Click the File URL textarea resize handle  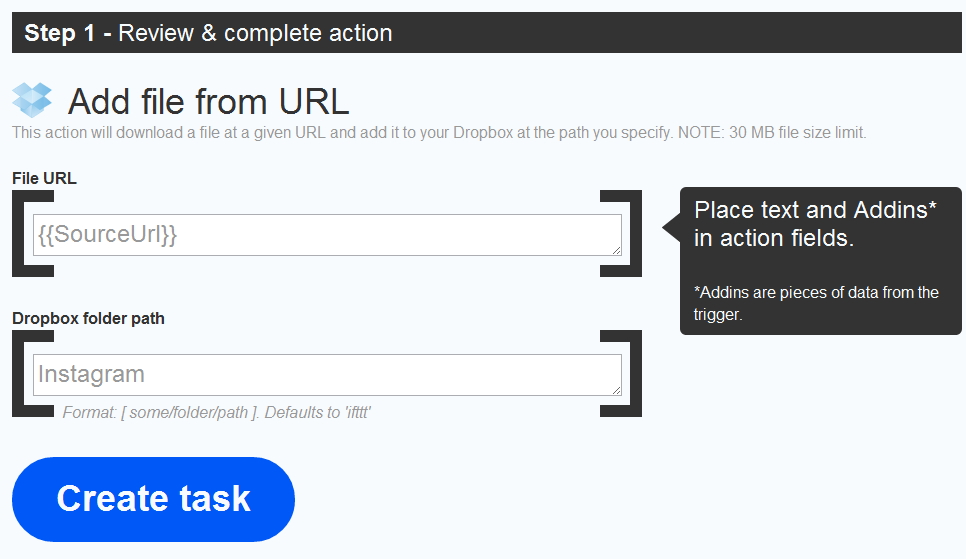coord(616,249)
